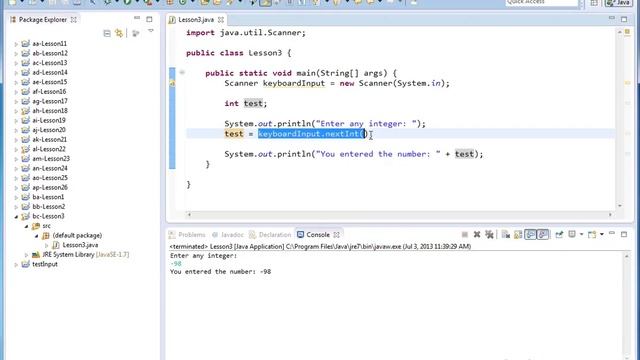Expand the ah-Lesson18 project
The height and width of the screenshot is (360, 640).
click(16, 111)
